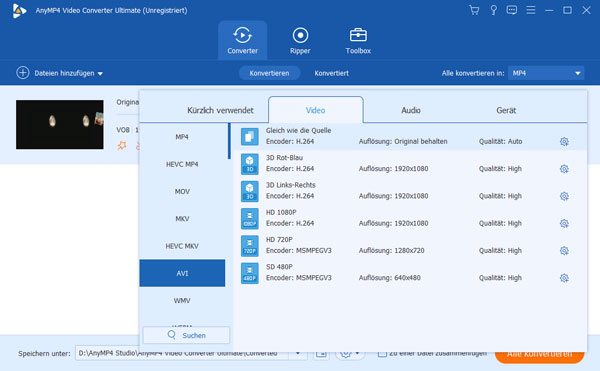Click the magnifier search icon
Viewport: 600px width, 371px height.
pyautogui.click(x=171, y=335)
